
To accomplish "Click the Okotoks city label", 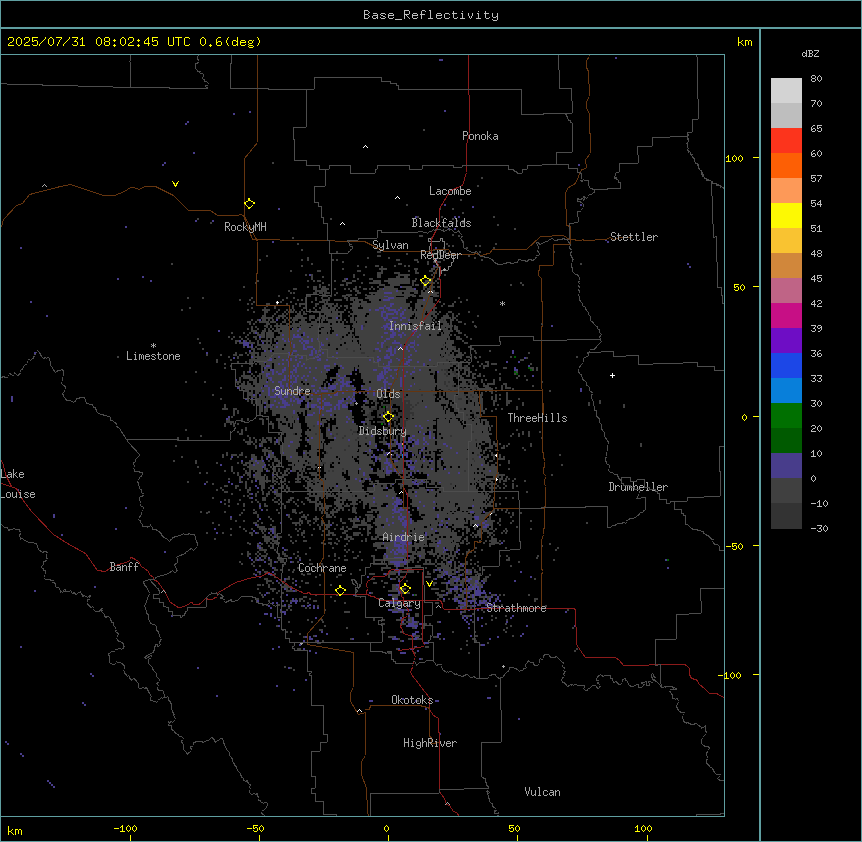I will pos(412,700).
